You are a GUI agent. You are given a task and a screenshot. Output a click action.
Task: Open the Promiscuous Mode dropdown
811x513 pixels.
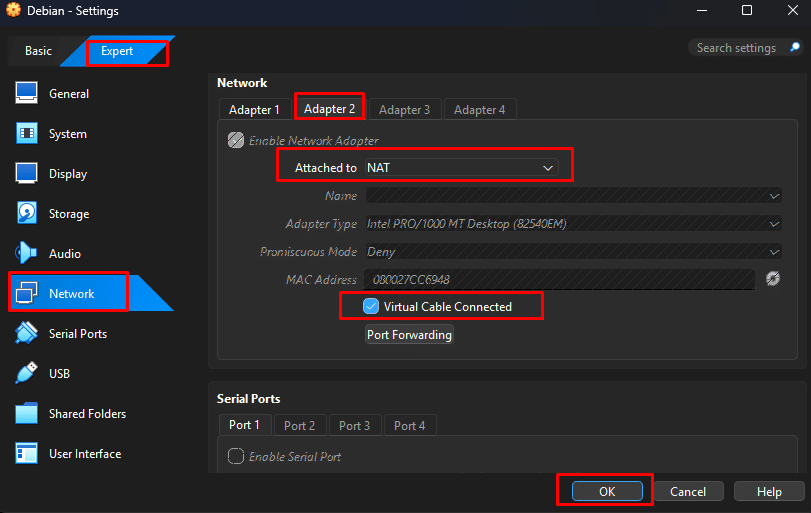tap(574, 252)
